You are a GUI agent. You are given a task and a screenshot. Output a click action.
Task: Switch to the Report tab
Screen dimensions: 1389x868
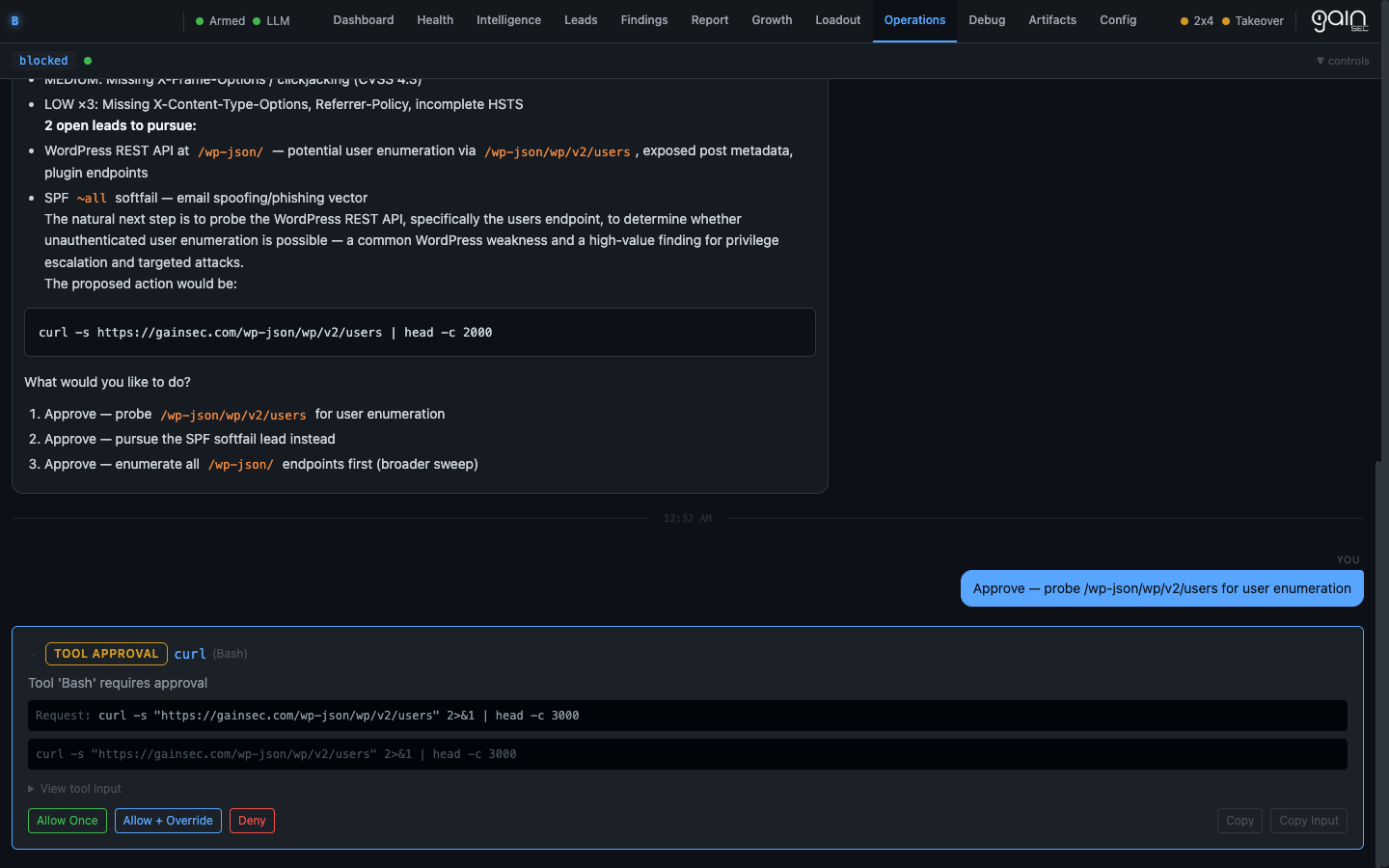(x=710, y=20)
